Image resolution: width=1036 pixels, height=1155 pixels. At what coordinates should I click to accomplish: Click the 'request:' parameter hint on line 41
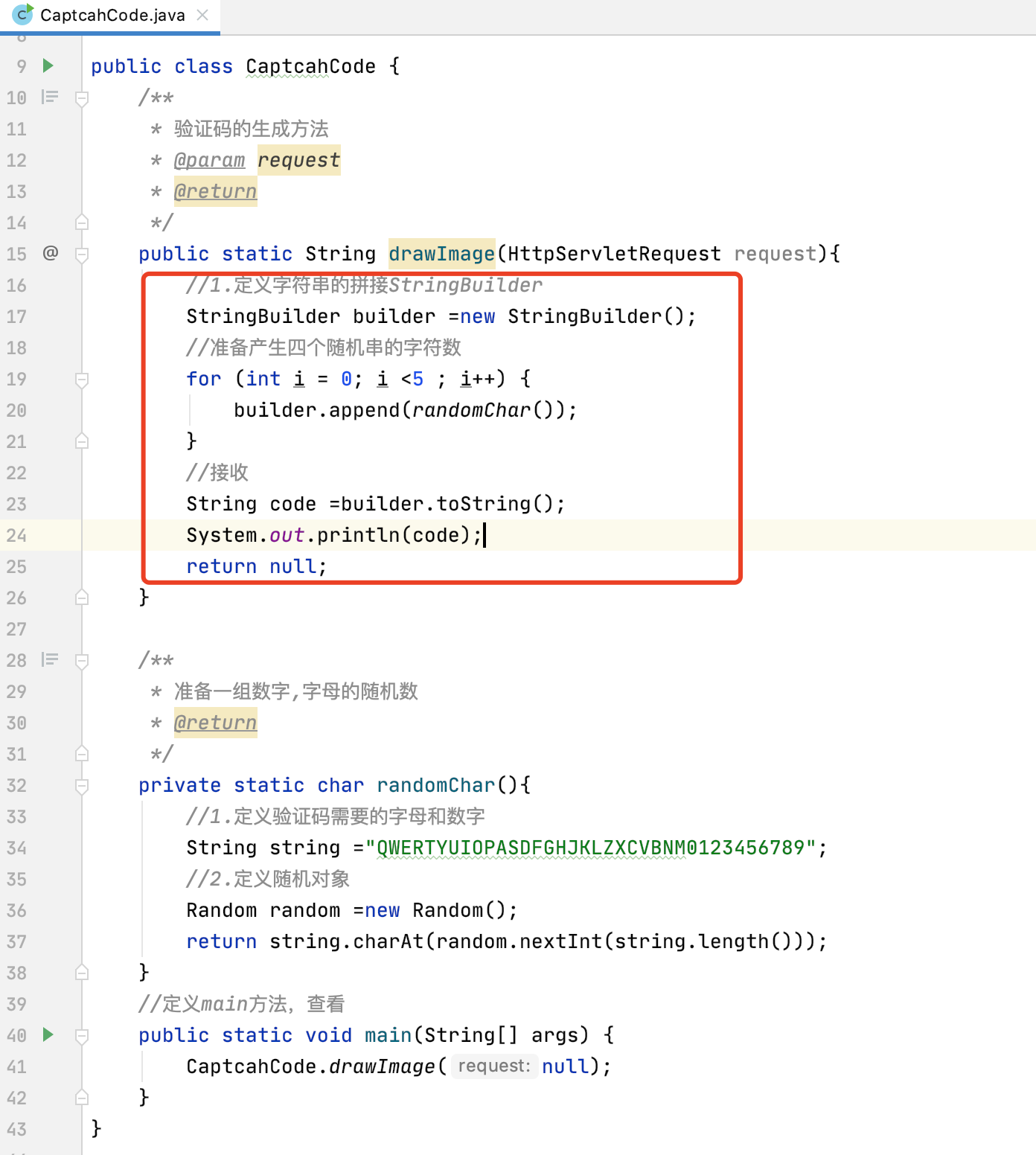pyautogui.click(x=494, y=1066)
